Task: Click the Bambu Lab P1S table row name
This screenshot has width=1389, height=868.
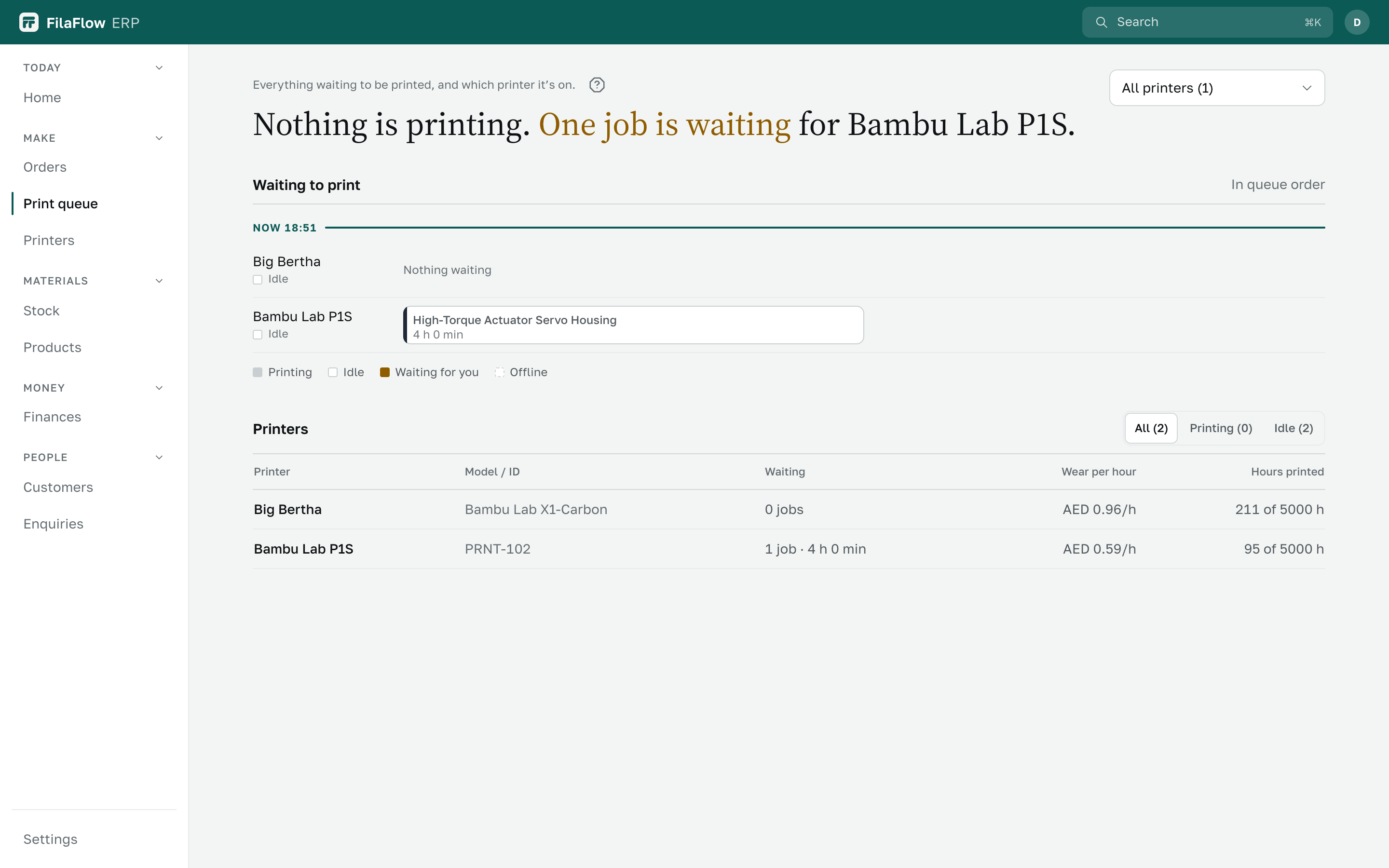Action: (303, 549)
